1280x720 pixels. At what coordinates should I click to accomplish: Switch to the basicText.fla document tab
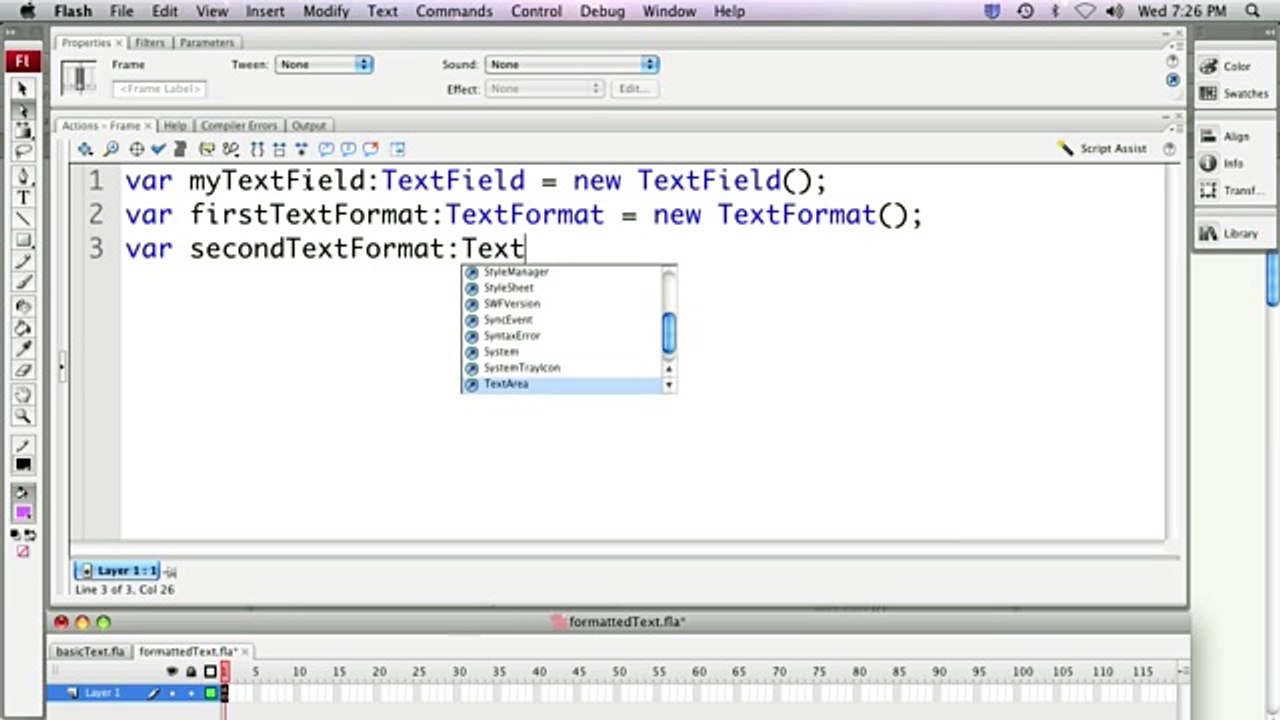pyautogui.click(x=90, y=651)
